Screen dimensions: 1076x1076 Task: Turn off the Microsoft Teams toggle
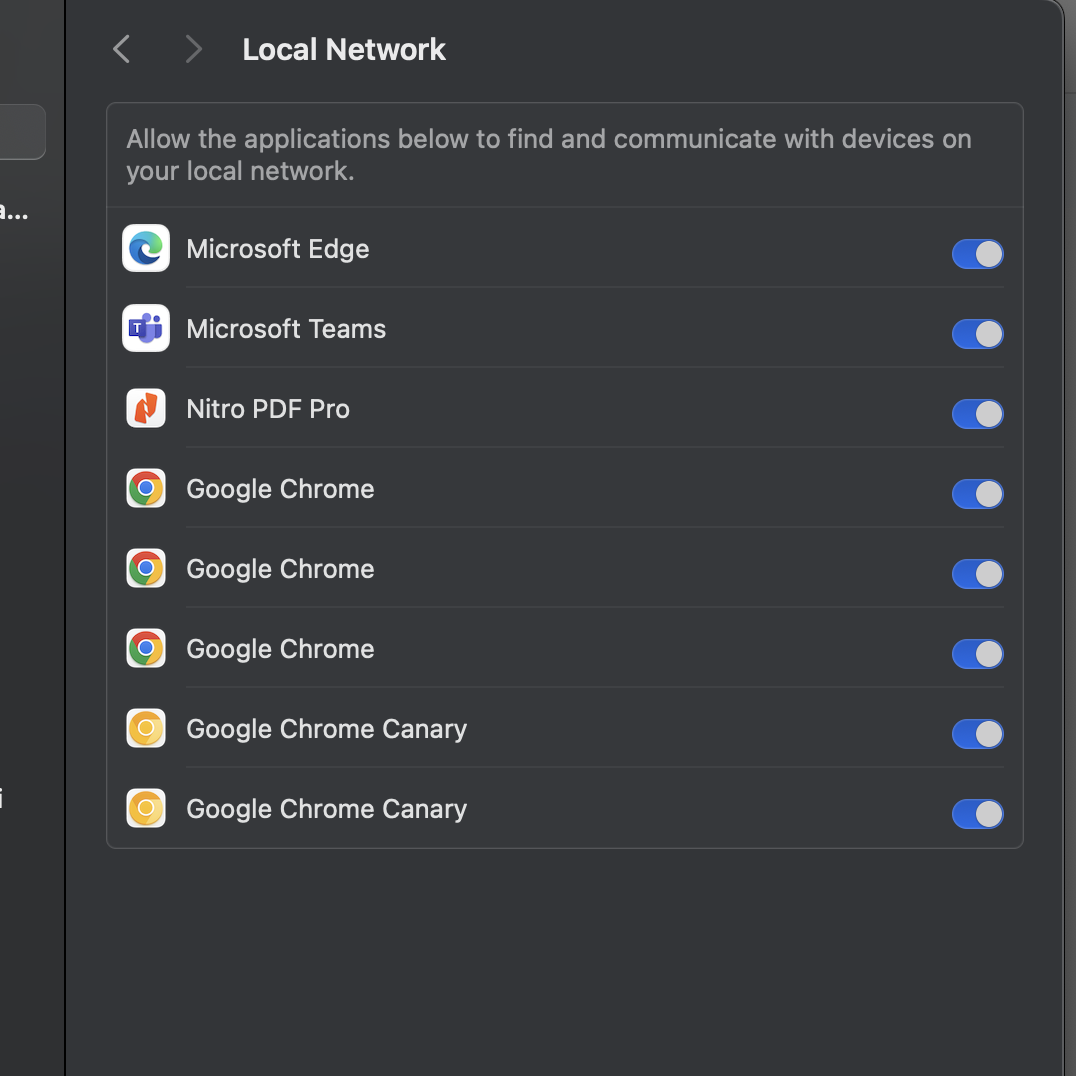point(977,334)
